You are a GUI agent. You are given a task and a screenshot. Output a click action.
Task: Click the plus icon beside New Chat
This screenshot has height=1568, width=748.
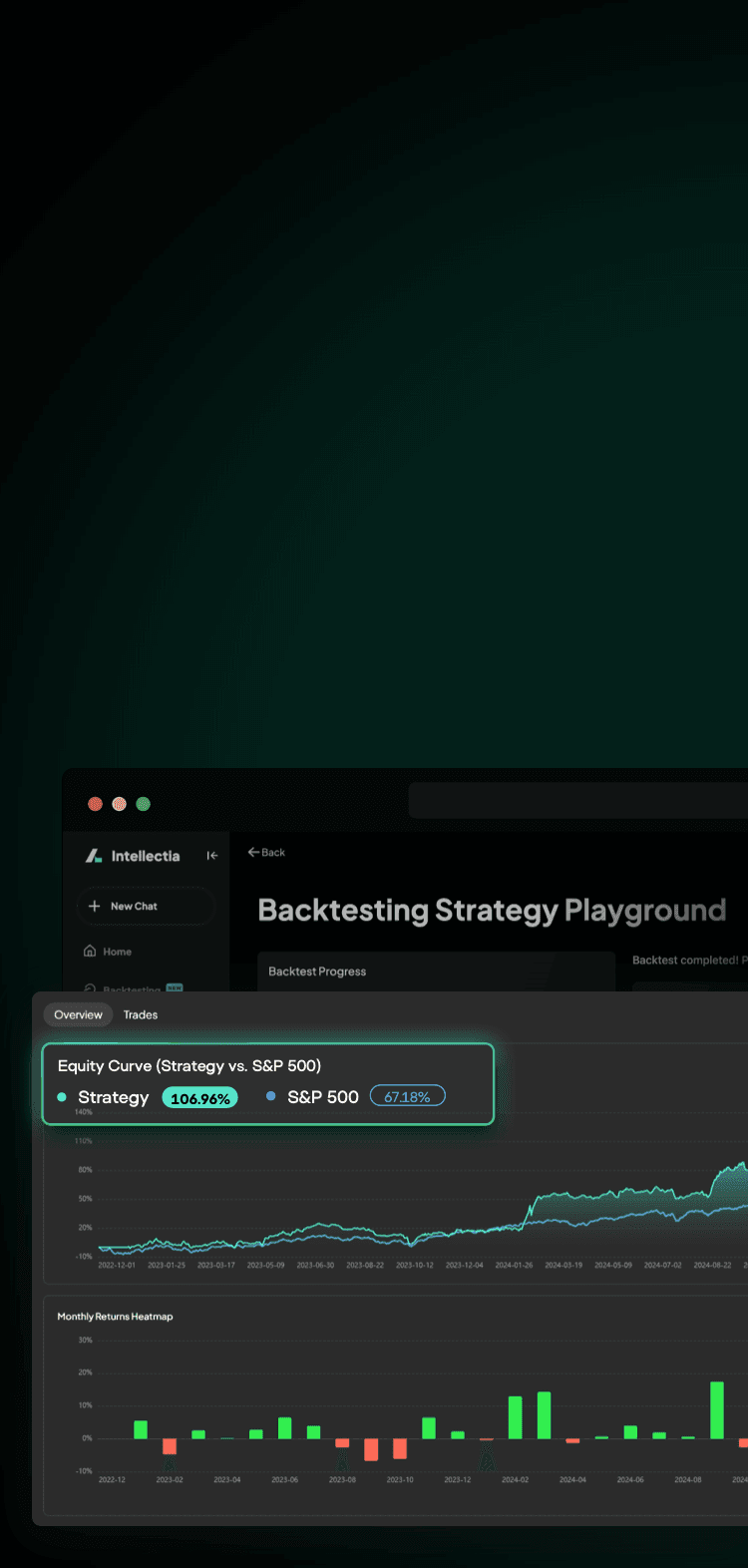pos(95,906)
